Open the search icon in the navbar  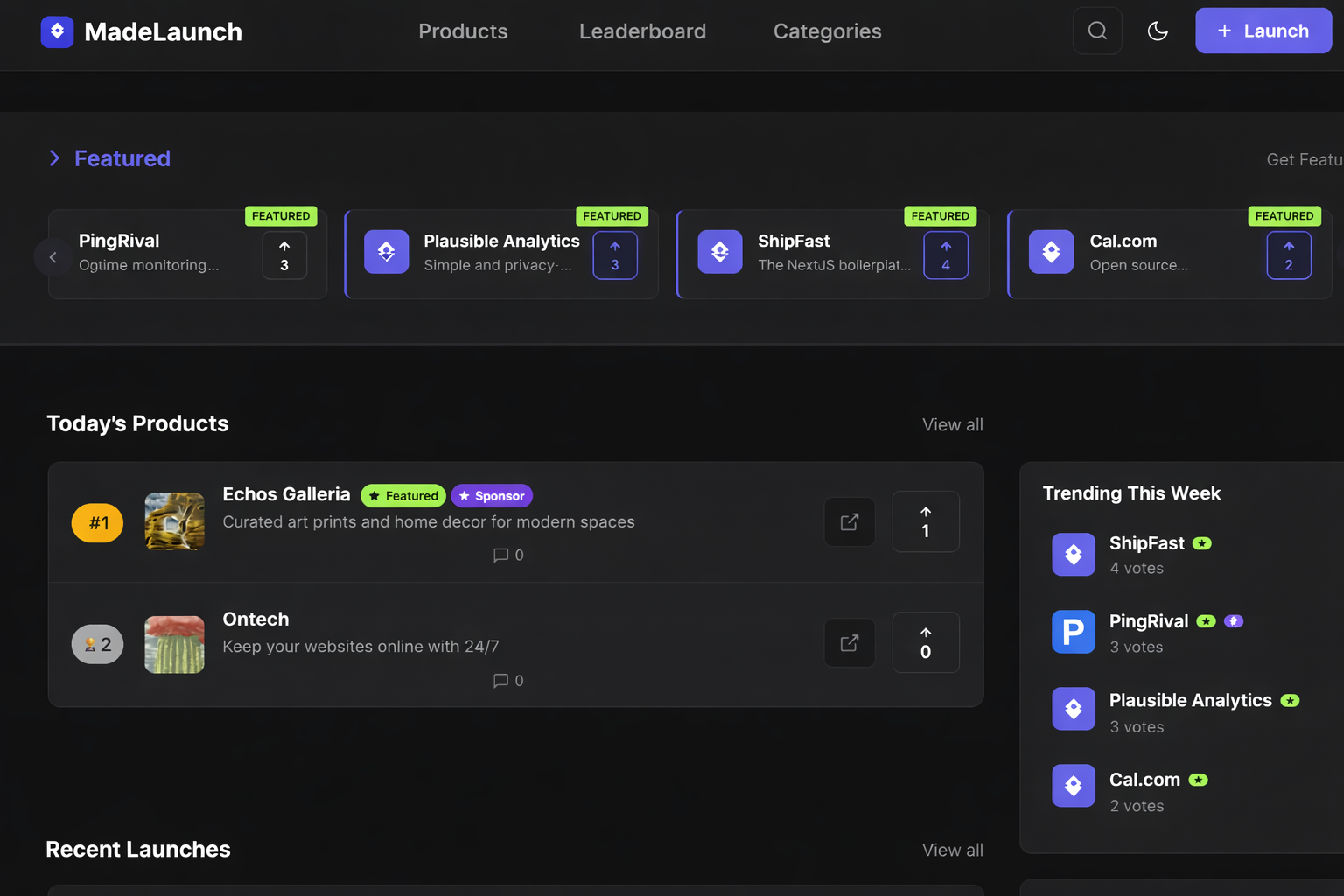click(1097, 31)
